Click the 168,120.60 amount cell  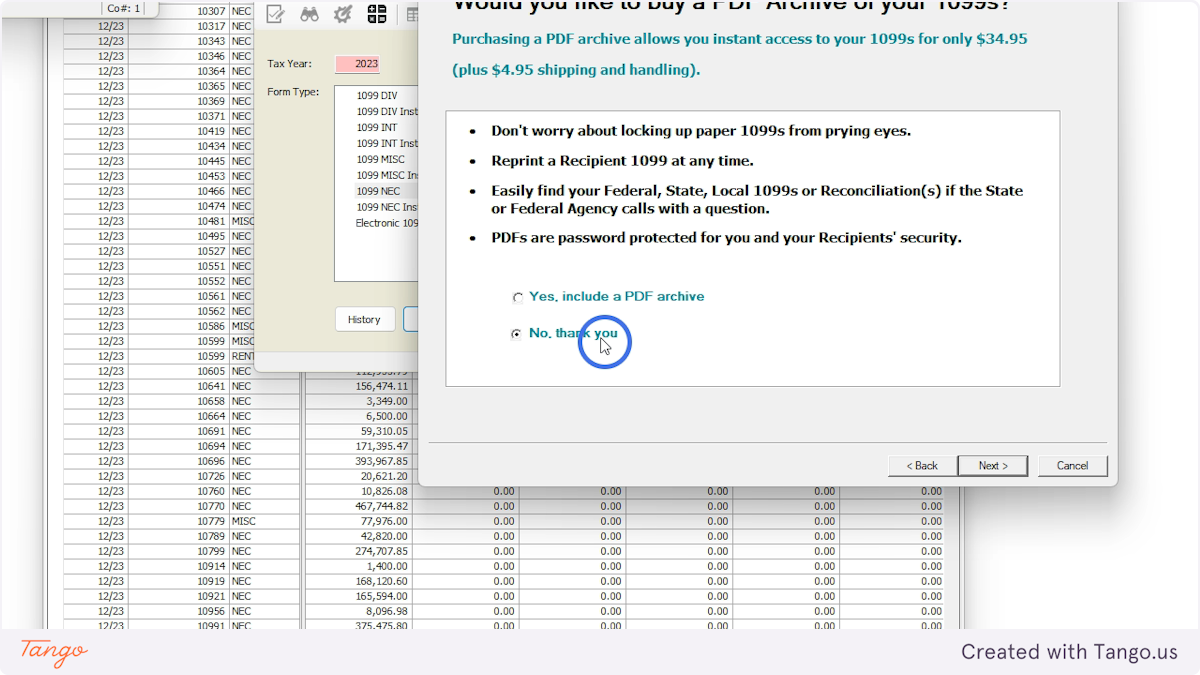[359, 581]
